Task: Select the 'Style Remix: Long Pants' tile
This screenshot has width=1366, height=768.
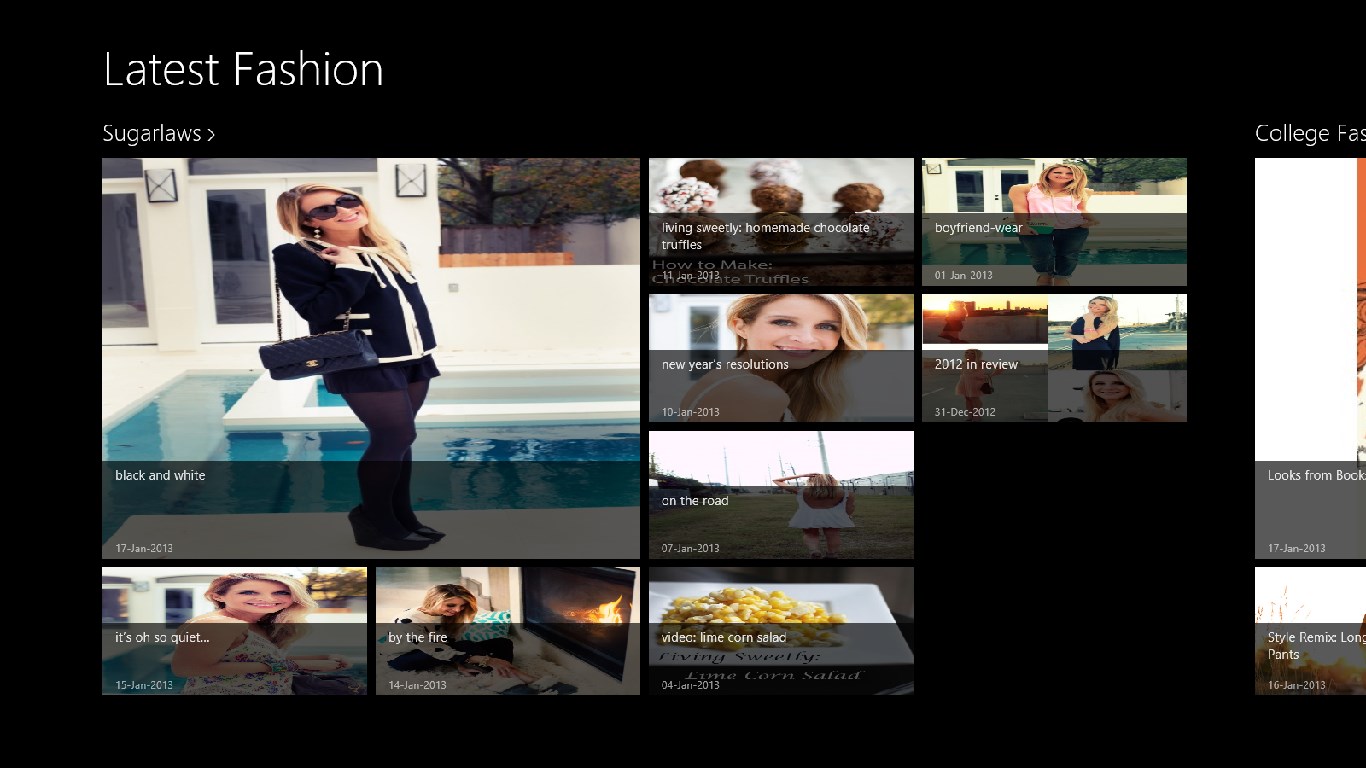Action: pyautogui.click(x=1310, y=630)
